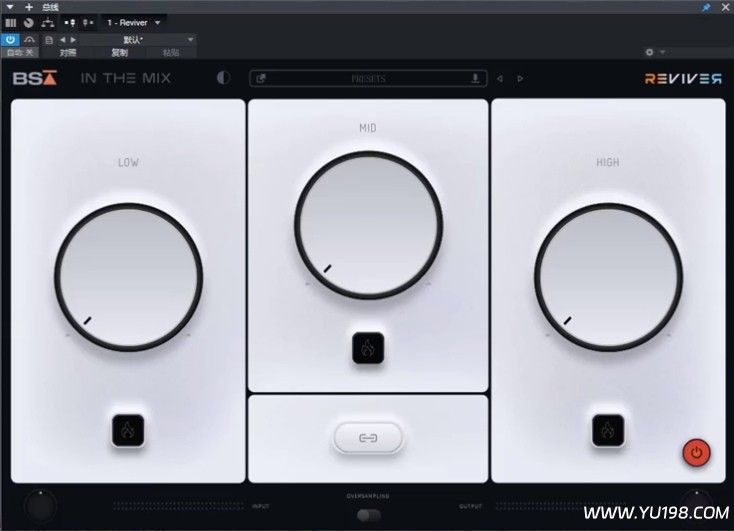The image size is (734, 531).
Task: Click the preset browser open icon
Action: click(x=261, y=79)
